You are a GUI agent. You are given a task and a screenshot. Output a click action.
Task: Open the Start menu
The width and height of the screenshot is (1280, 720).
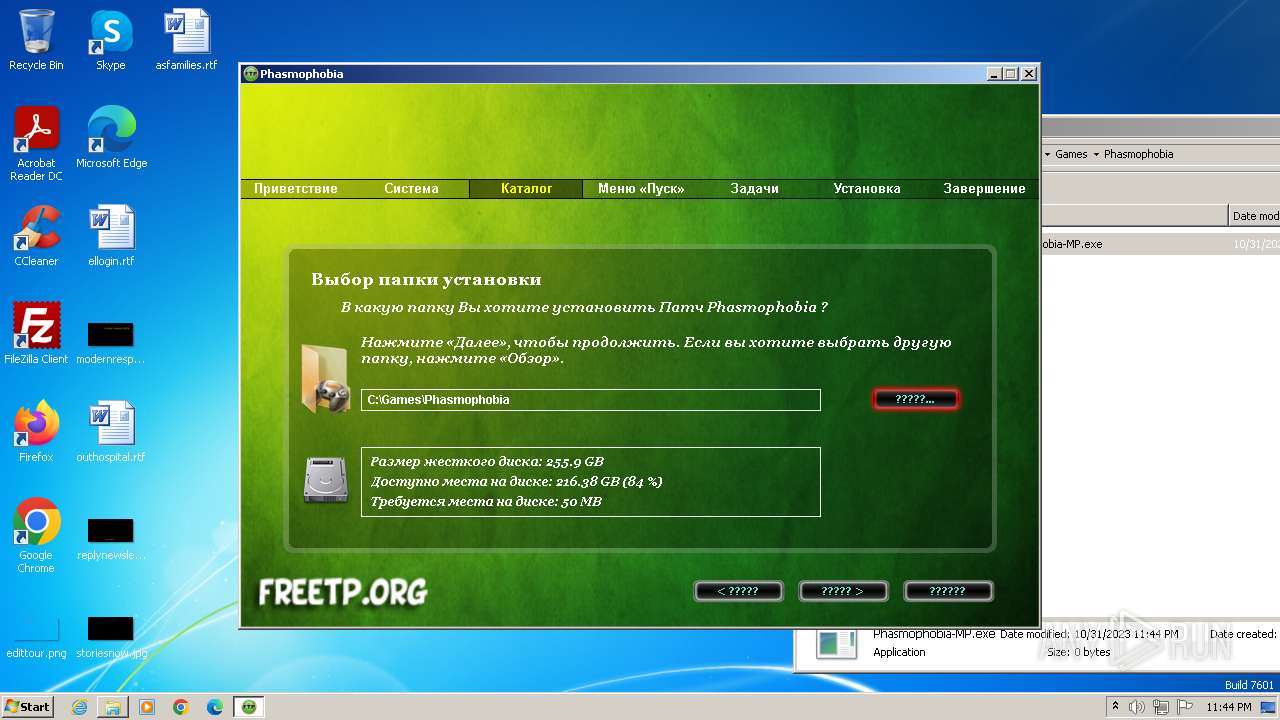[x=27, y=707]
